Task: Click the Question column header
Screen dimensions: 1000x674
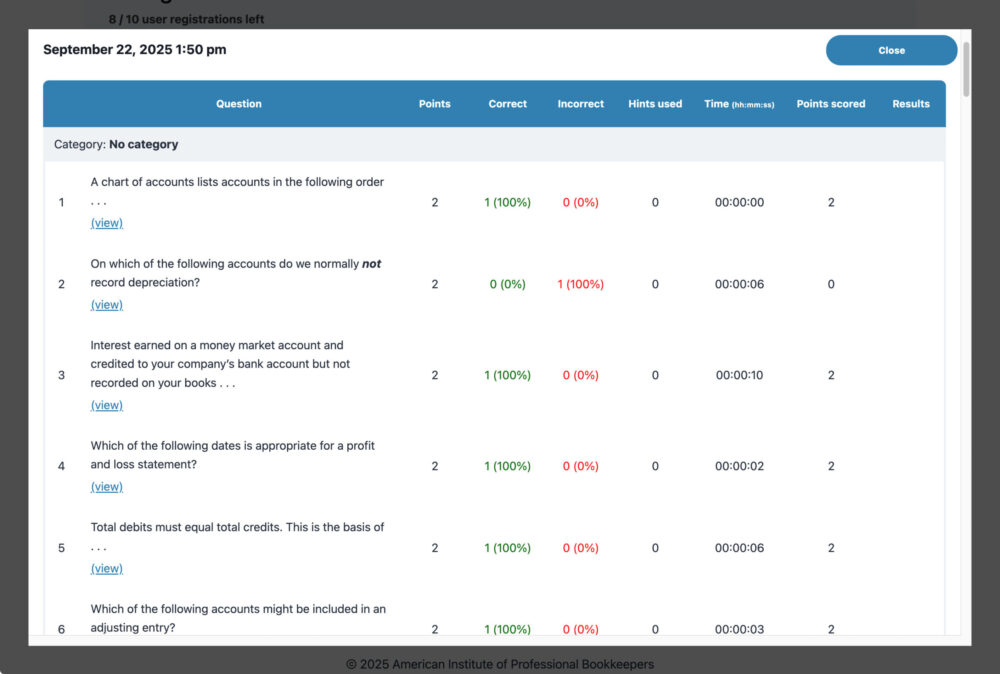Action: pyautogui.click(x=239, y=104)
